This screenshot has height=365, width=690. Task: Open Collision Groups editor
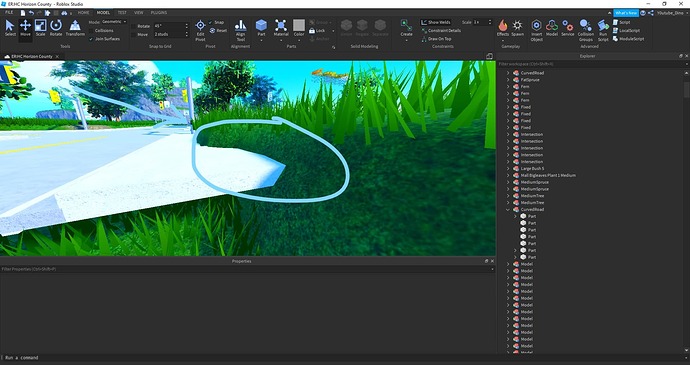tap(586, 30)
